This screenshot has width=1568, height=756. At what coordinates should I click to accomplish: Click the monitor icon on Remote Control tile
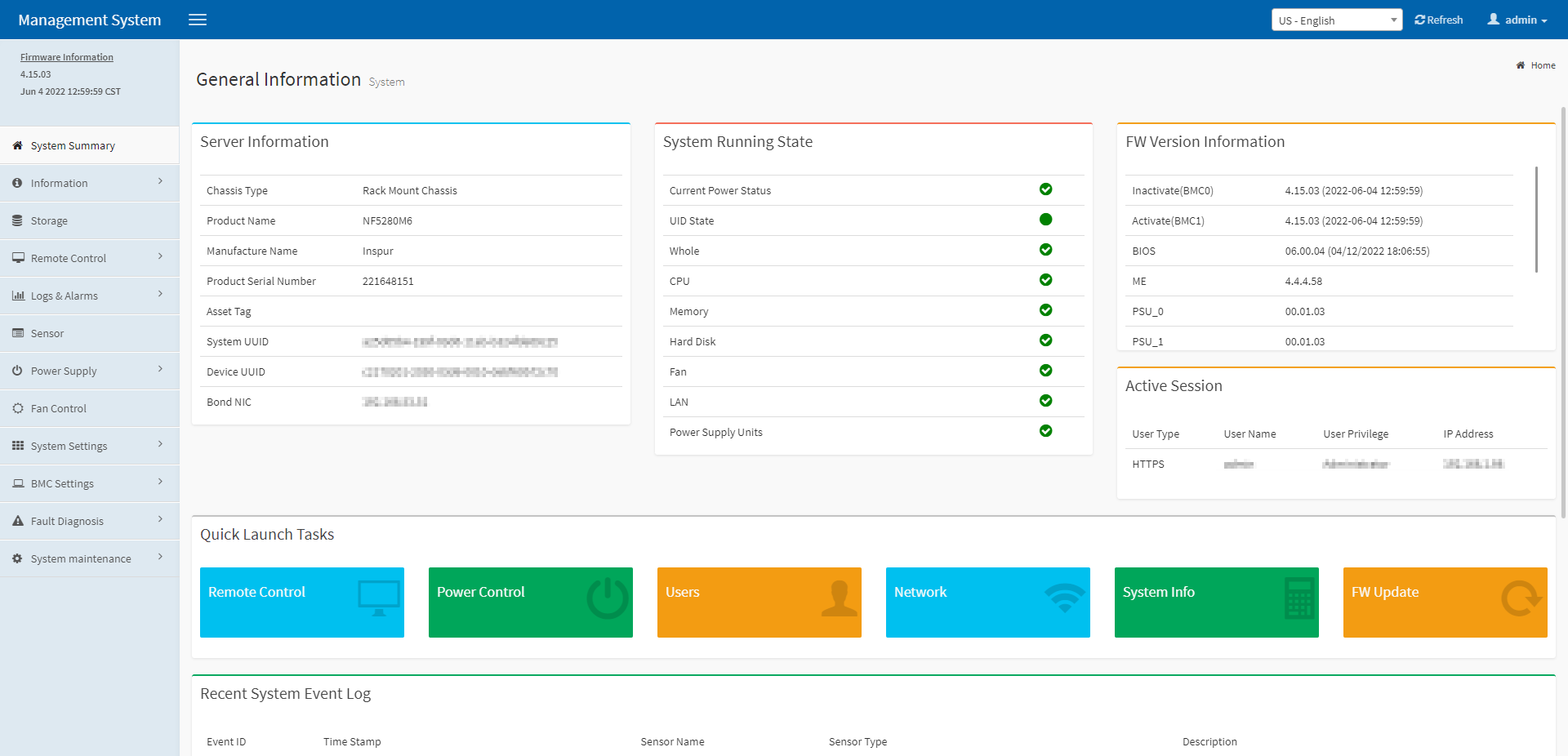pos(379,598)
